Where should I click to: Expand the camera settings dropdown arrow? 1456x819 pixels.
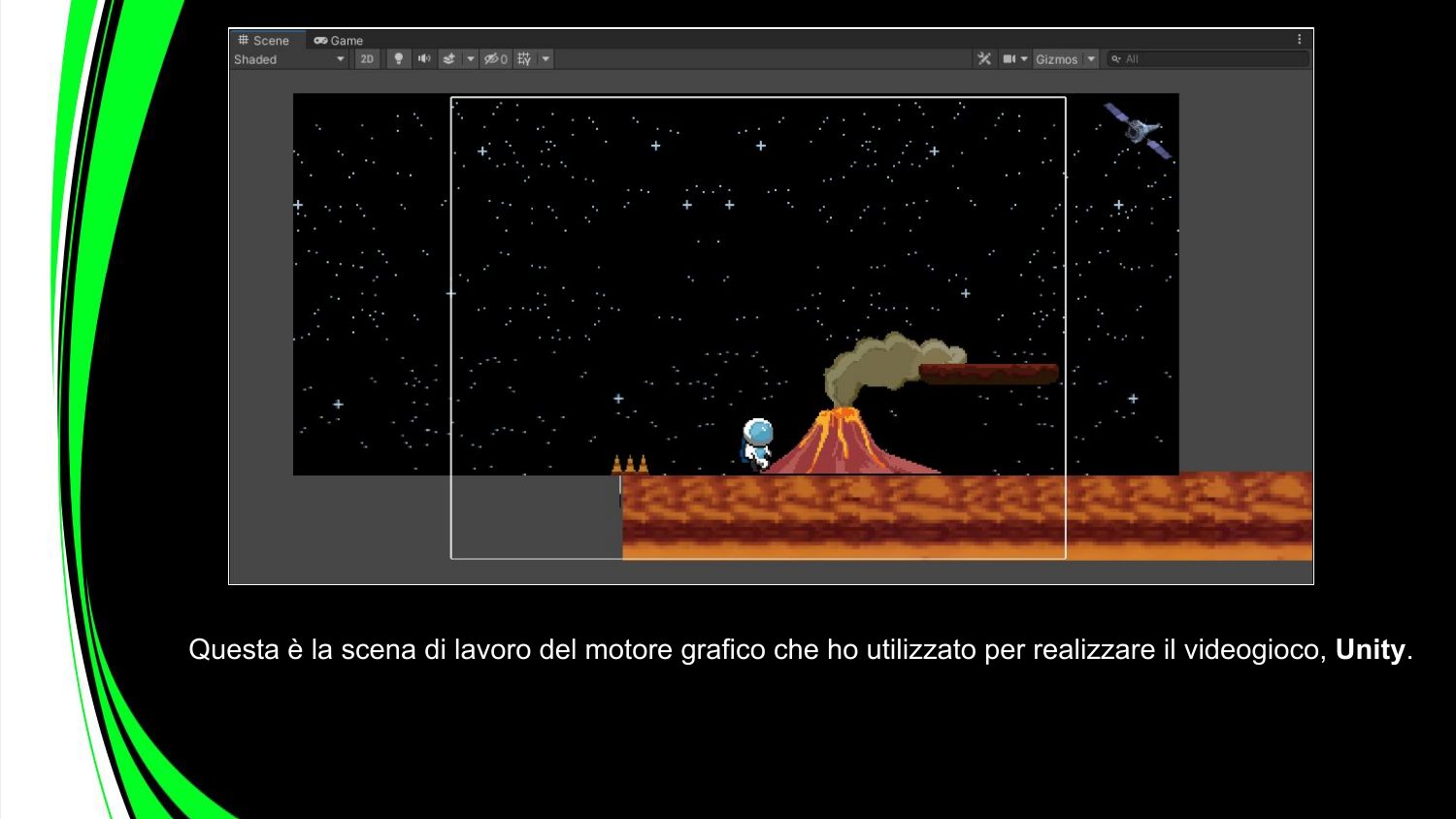(x=1024, y=59)
